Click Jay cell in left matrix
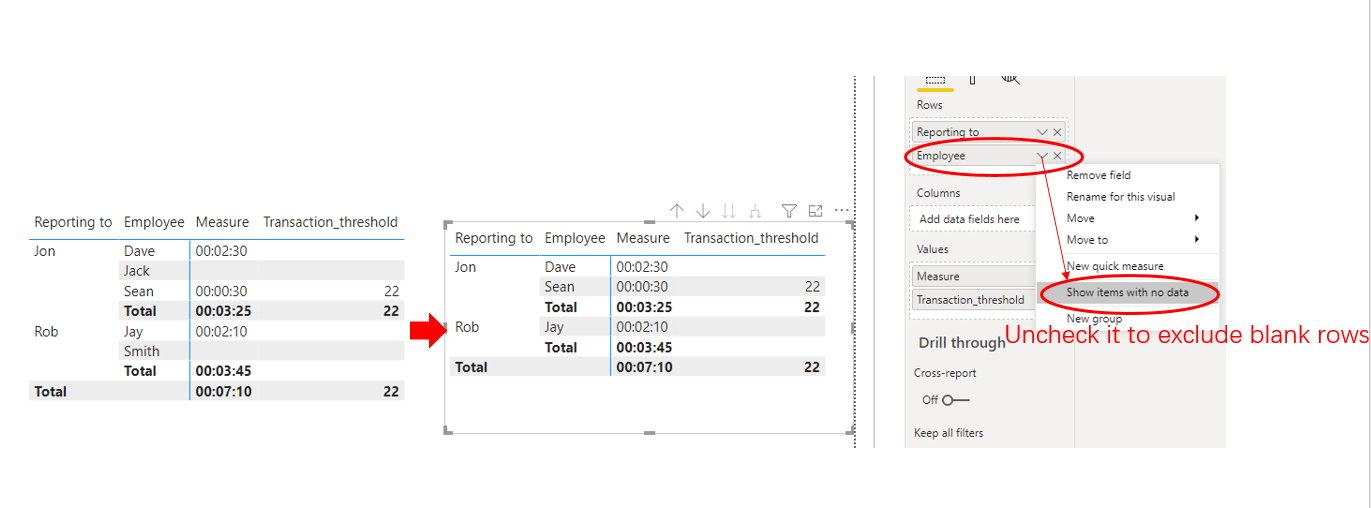Screen dimensions: 1371x508 [134, 331]
